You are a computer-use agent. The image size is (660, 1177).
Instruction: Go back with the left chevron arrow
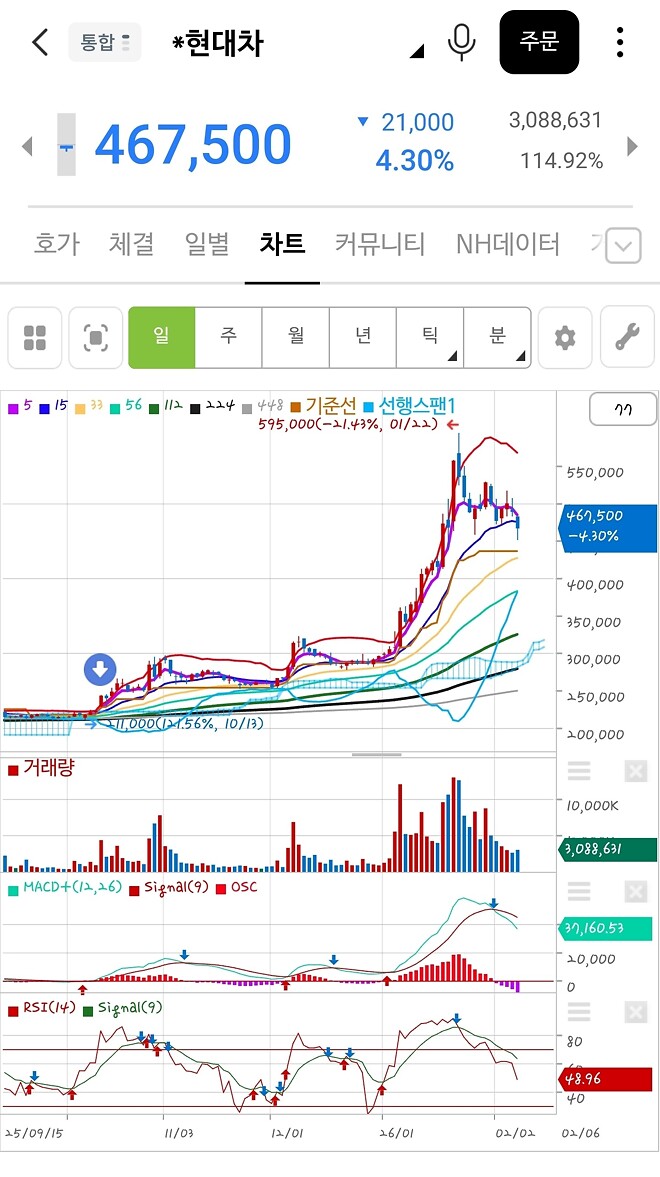(x=41, y=42)
